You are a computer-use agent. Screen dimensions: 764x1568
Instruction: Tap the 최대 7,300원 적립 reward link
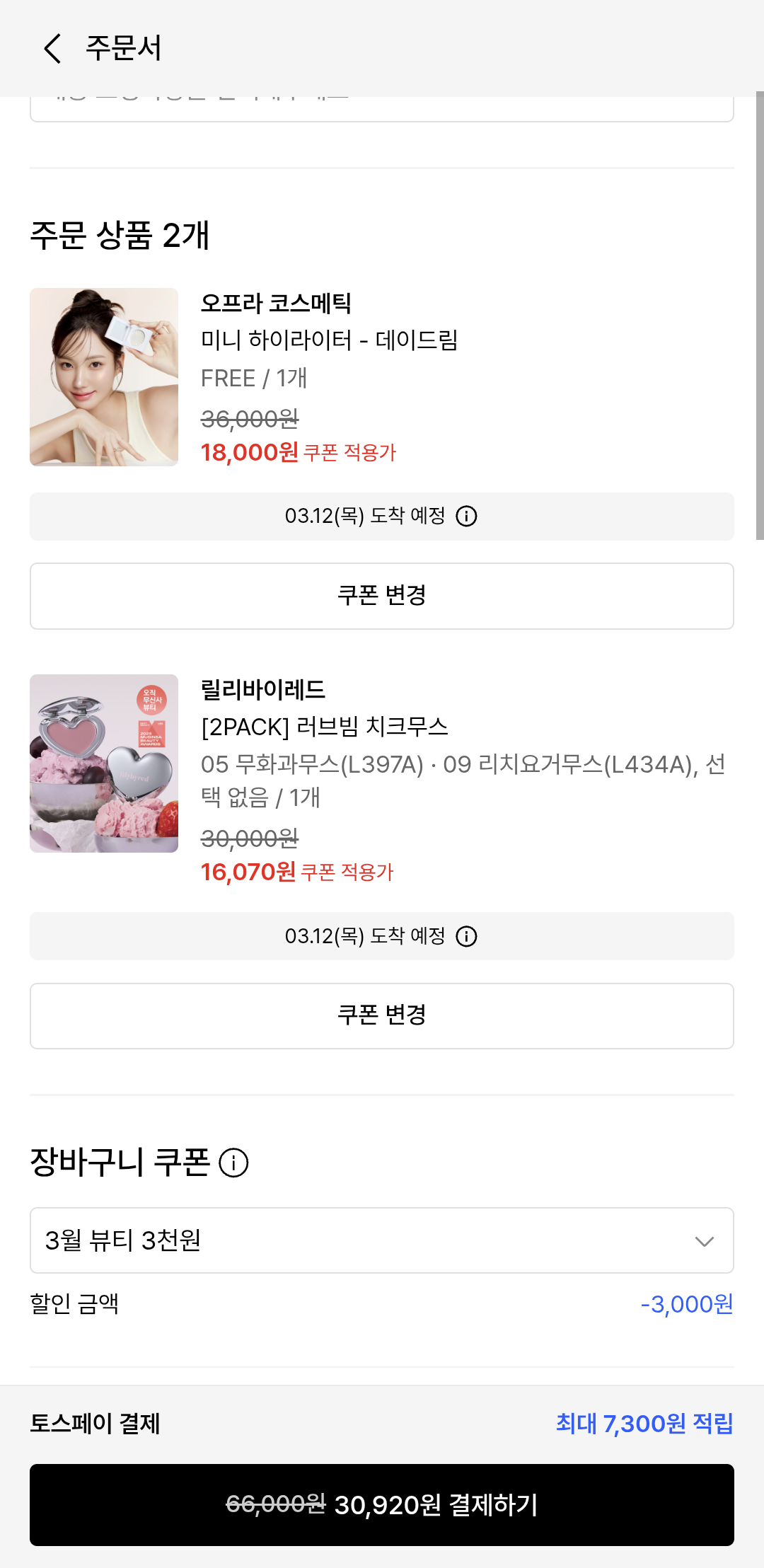(644, 1424)
